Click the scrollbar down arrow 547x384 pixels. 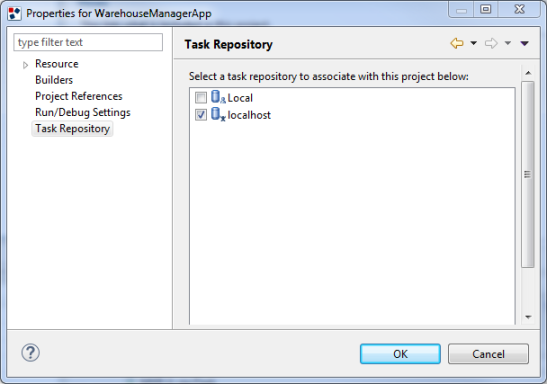point(528,317)
